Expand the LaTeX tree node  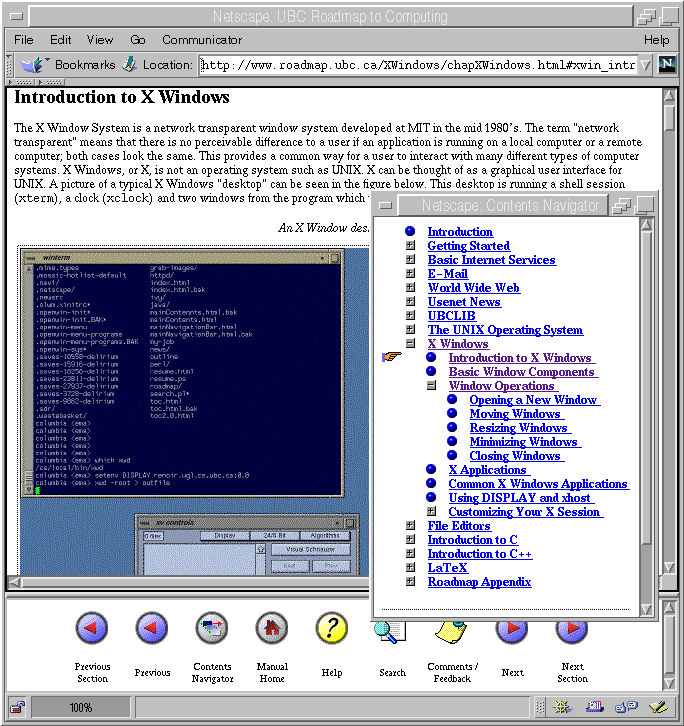coord(410,567)
